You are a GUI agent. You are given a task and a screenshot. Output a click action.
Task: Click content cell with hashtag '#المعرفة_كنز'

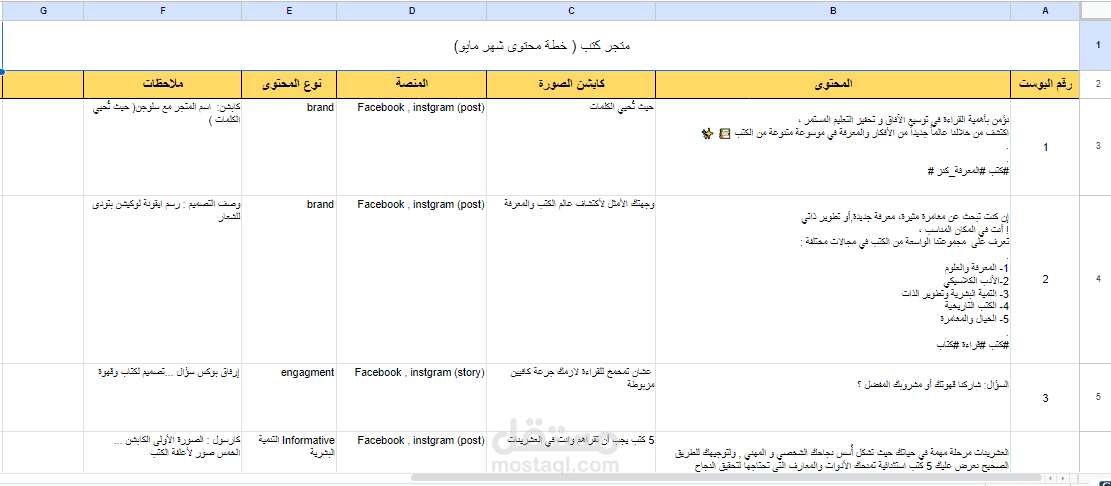click(x=833, y=147)
